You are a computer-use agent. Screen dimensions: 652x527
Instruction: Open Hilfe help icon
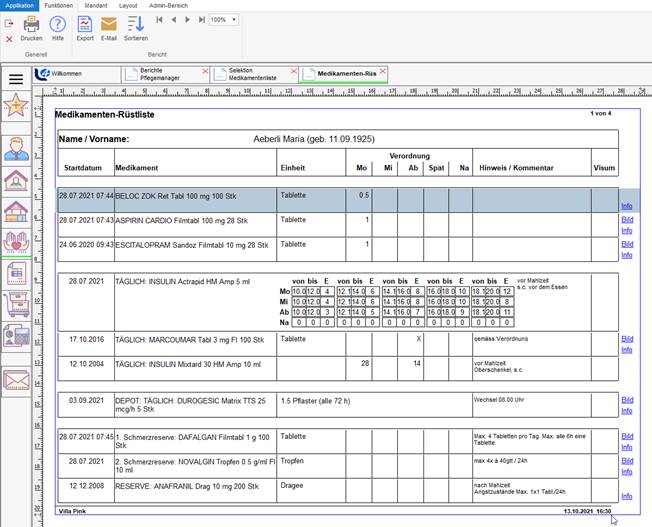tap(58, 24)
